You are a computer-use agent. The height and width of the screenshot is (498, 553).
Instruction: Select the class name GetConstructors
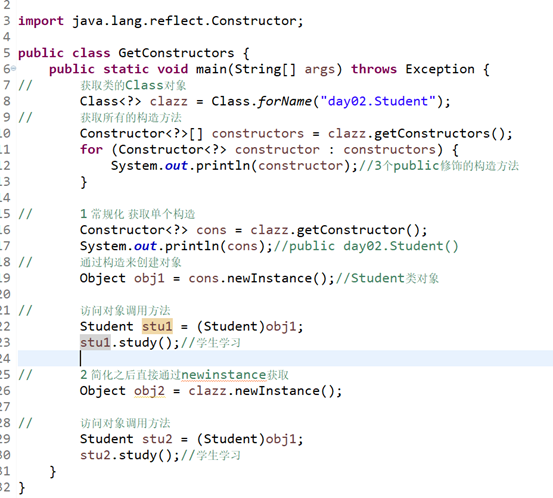(x=176, y=53)
